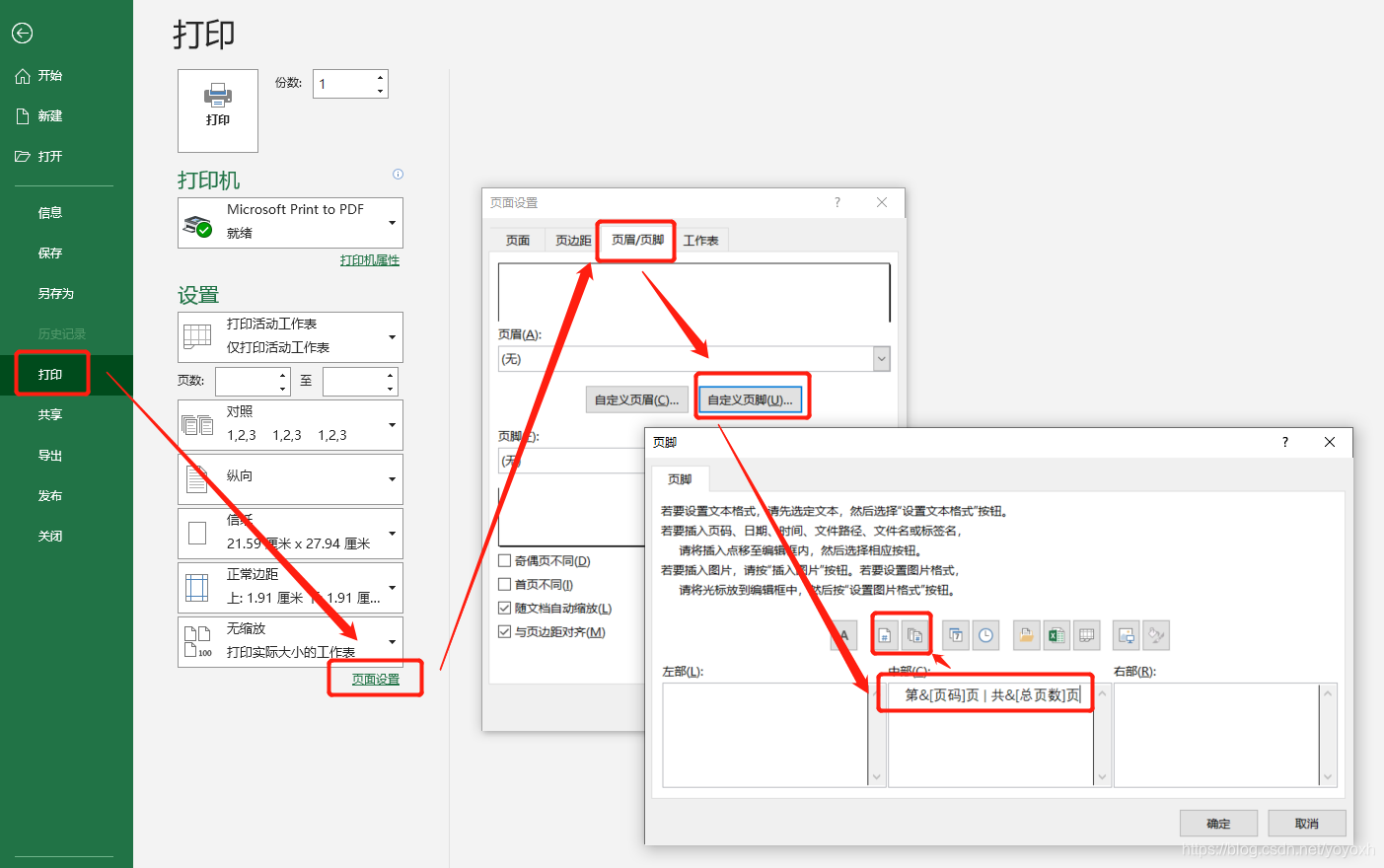The width and height of the screenshot is (1384, 868).
Task: Click the insert sheet name icon
Action: pos(1087,635)
